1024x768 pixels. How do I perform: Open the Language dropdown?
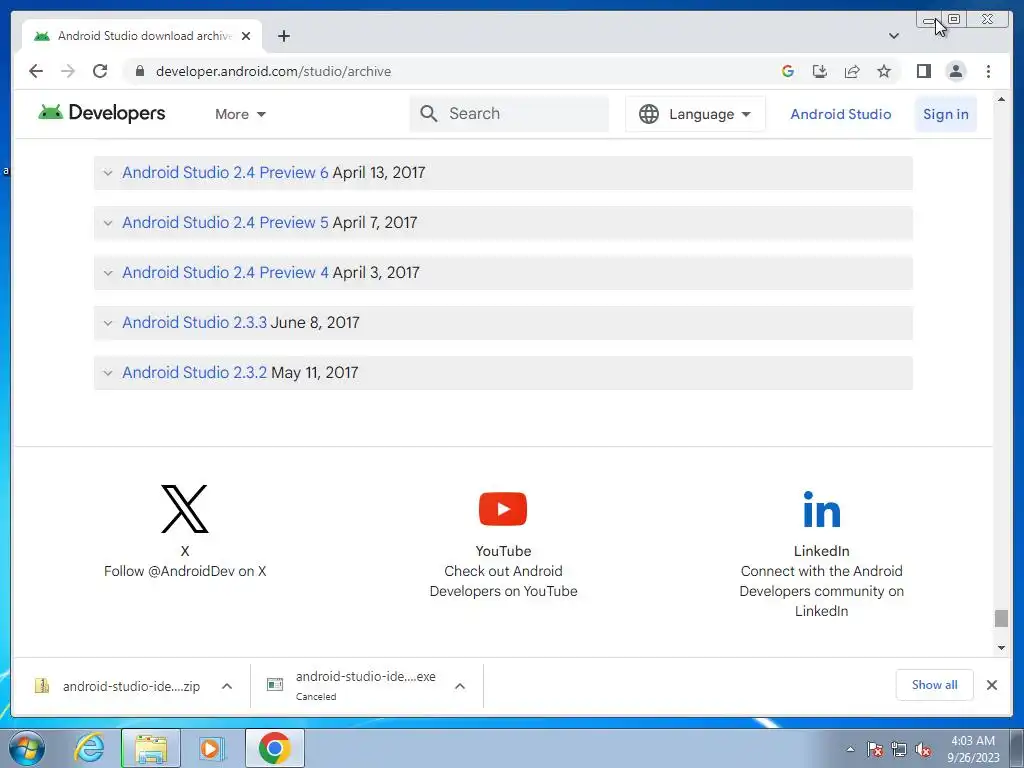click(695, 114)
